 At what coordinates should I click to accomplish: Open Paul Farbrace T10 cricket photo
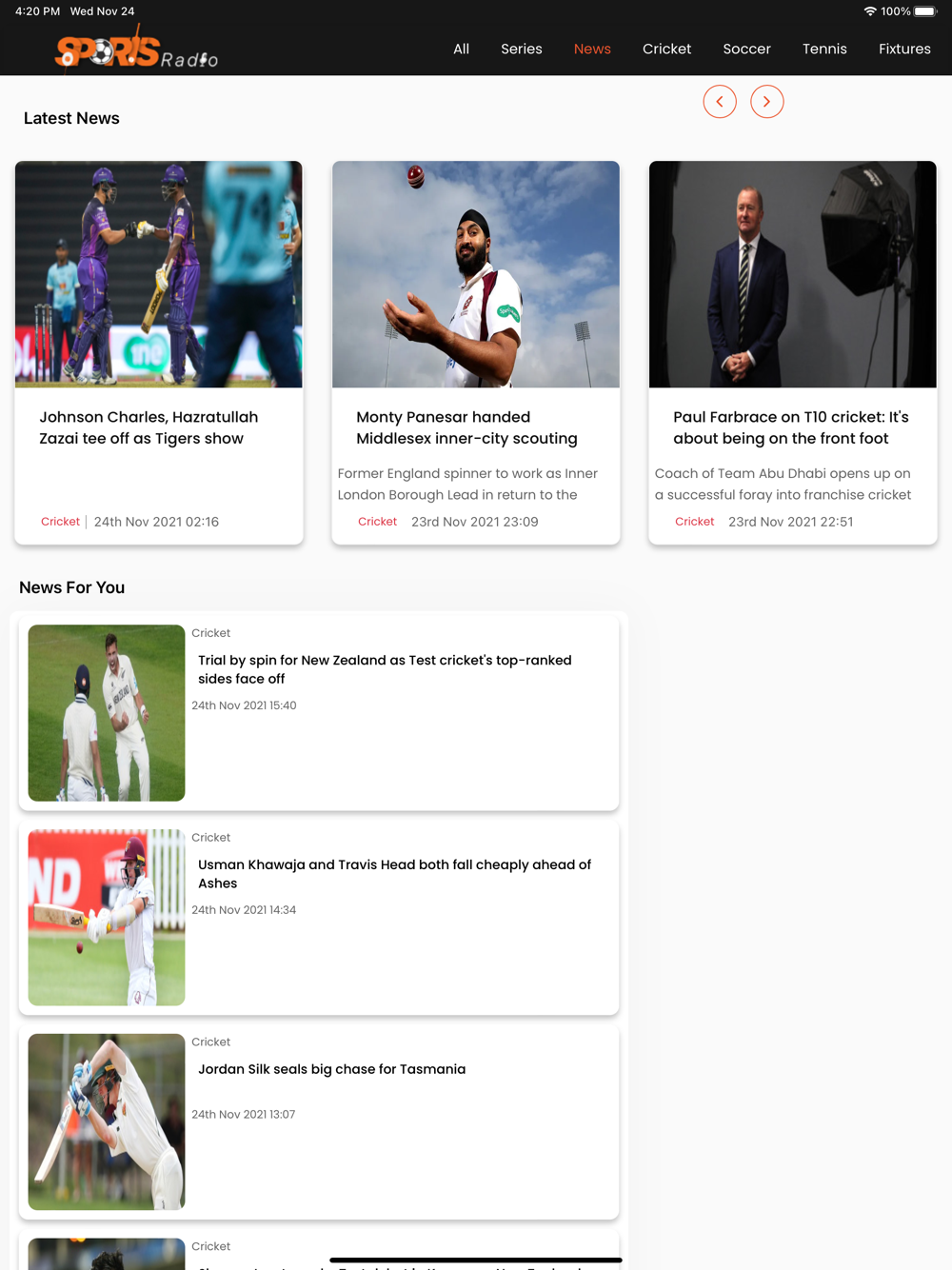point(793,274)
